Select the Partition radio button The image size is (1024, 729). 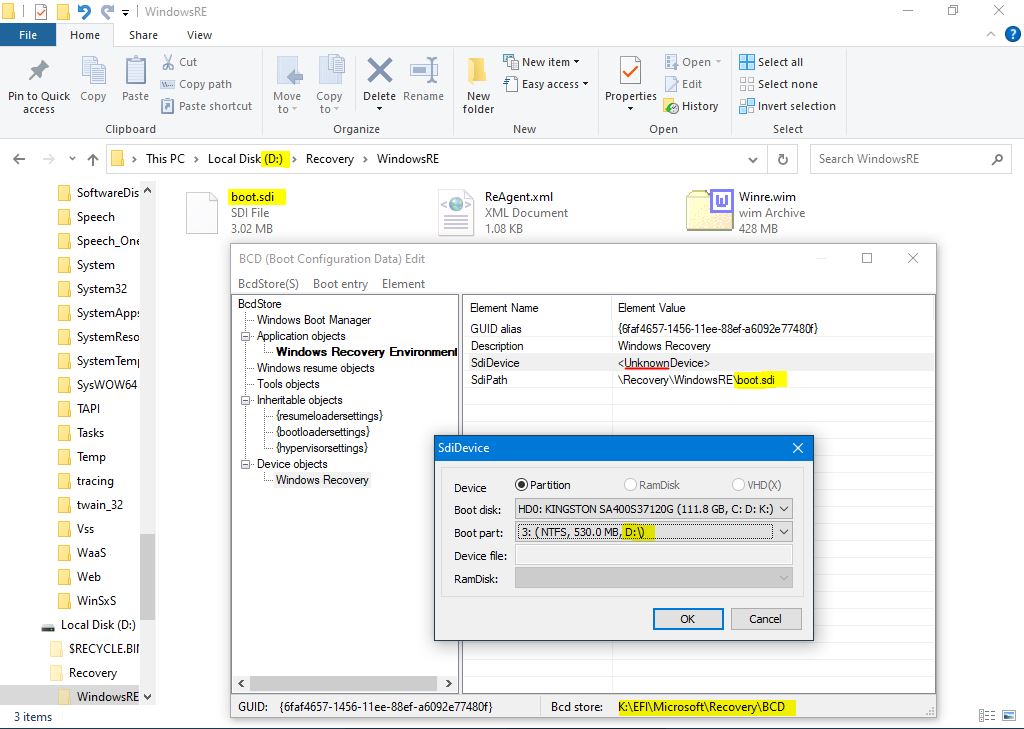tap(521, 485)
